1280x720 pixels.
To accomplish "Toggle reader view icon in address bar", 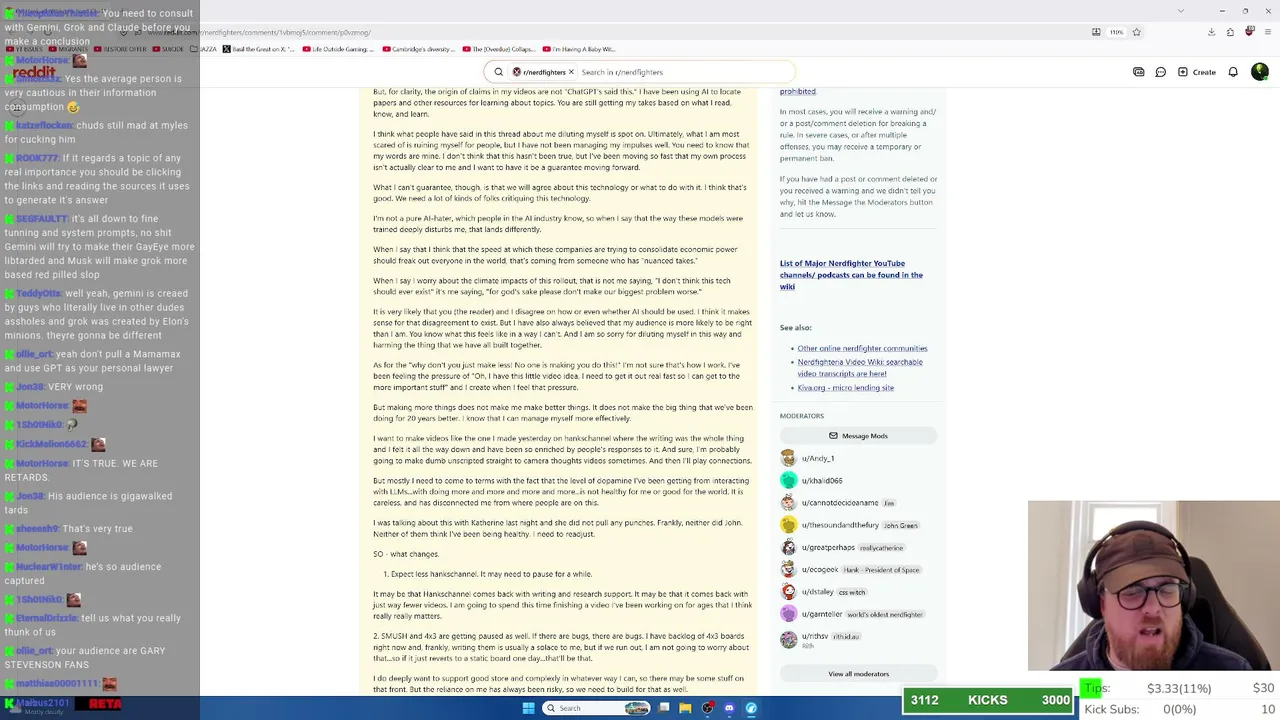I will (1097, 32).
